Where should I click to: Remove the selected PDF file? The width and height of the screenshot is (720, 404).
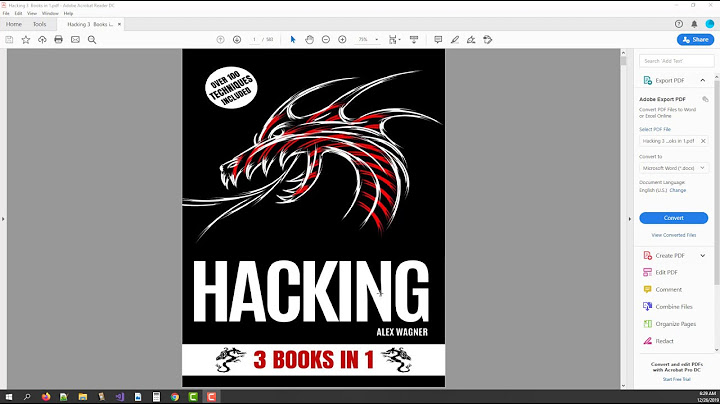click(703, 141)
